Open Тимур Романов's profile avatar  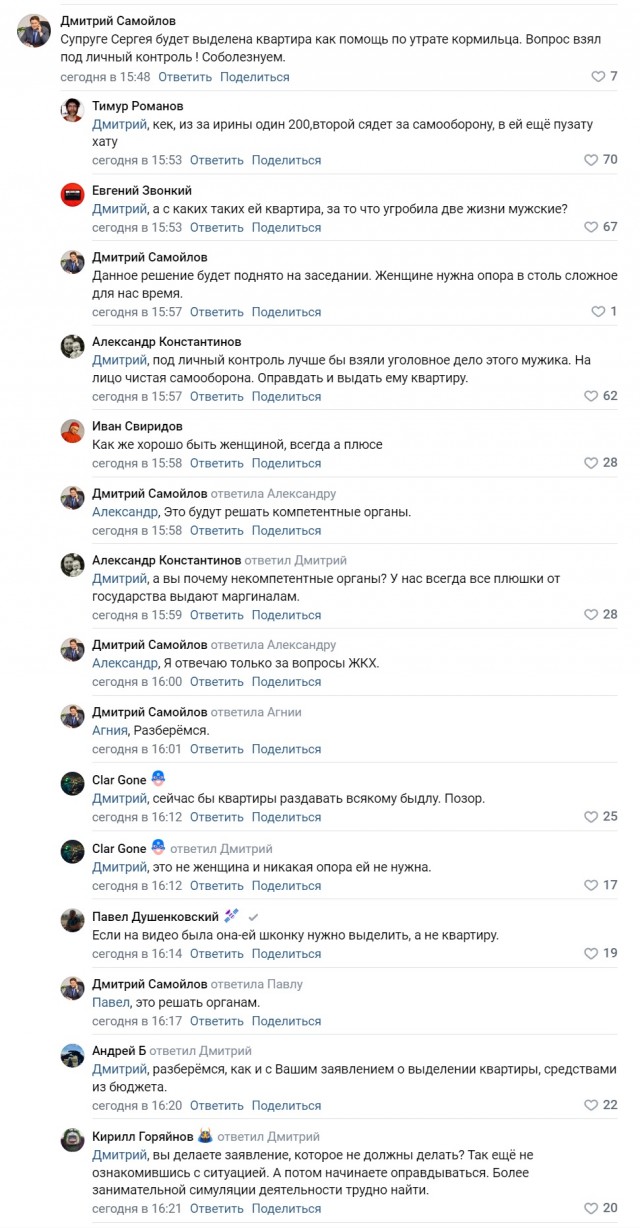[72, 110]
